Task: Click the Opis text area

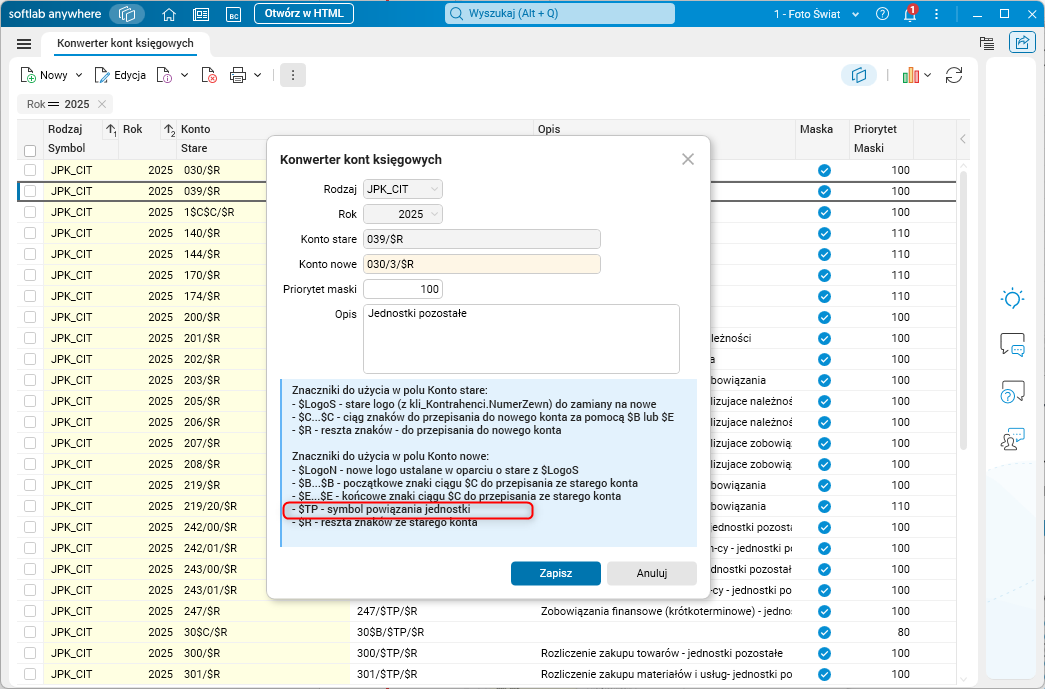Action: click(521, 339)
